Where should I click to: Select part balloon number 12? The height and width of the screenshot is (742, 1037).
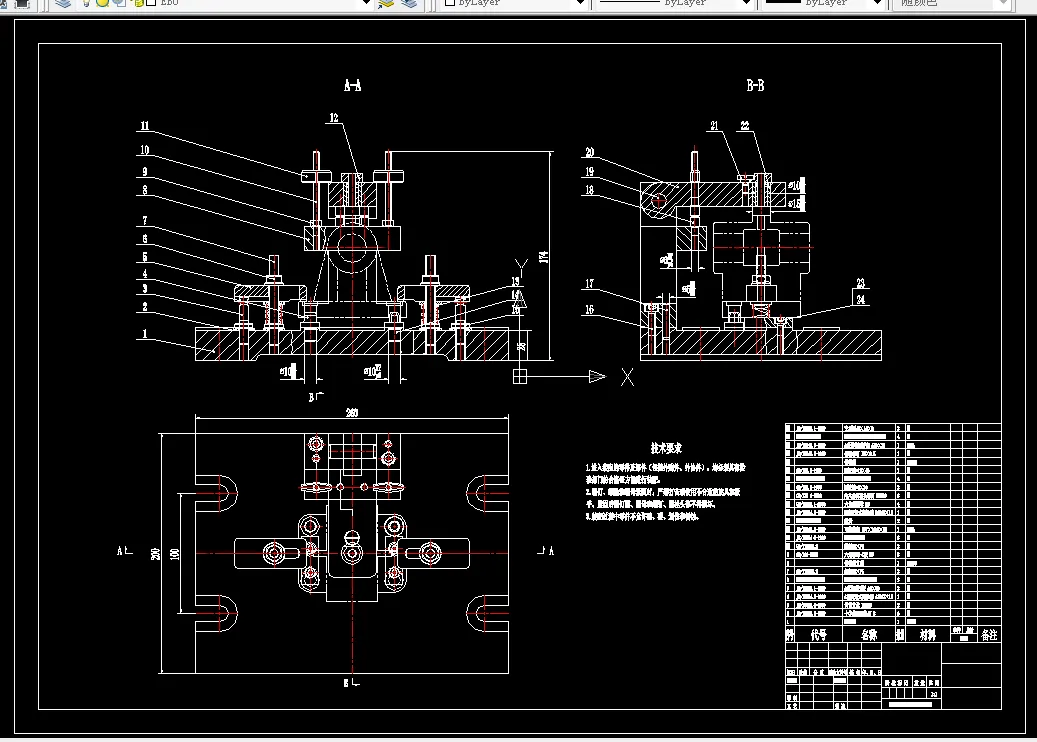pyautogui.click(x=334, y=118)
